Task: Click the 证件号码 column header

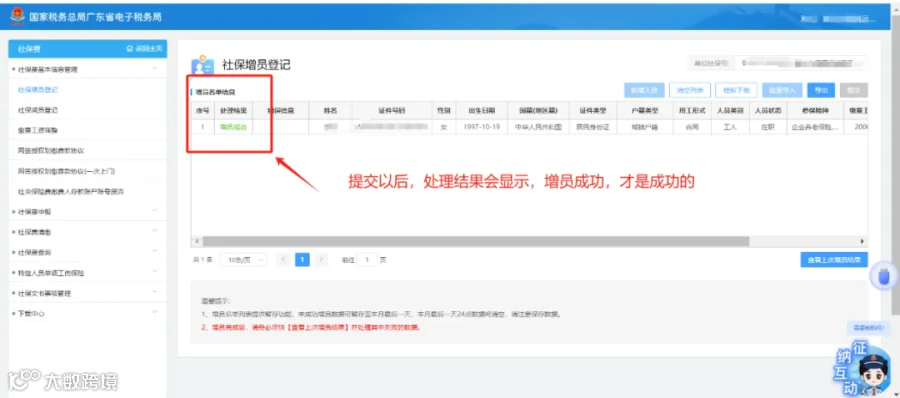Action: tap(391, 110)
